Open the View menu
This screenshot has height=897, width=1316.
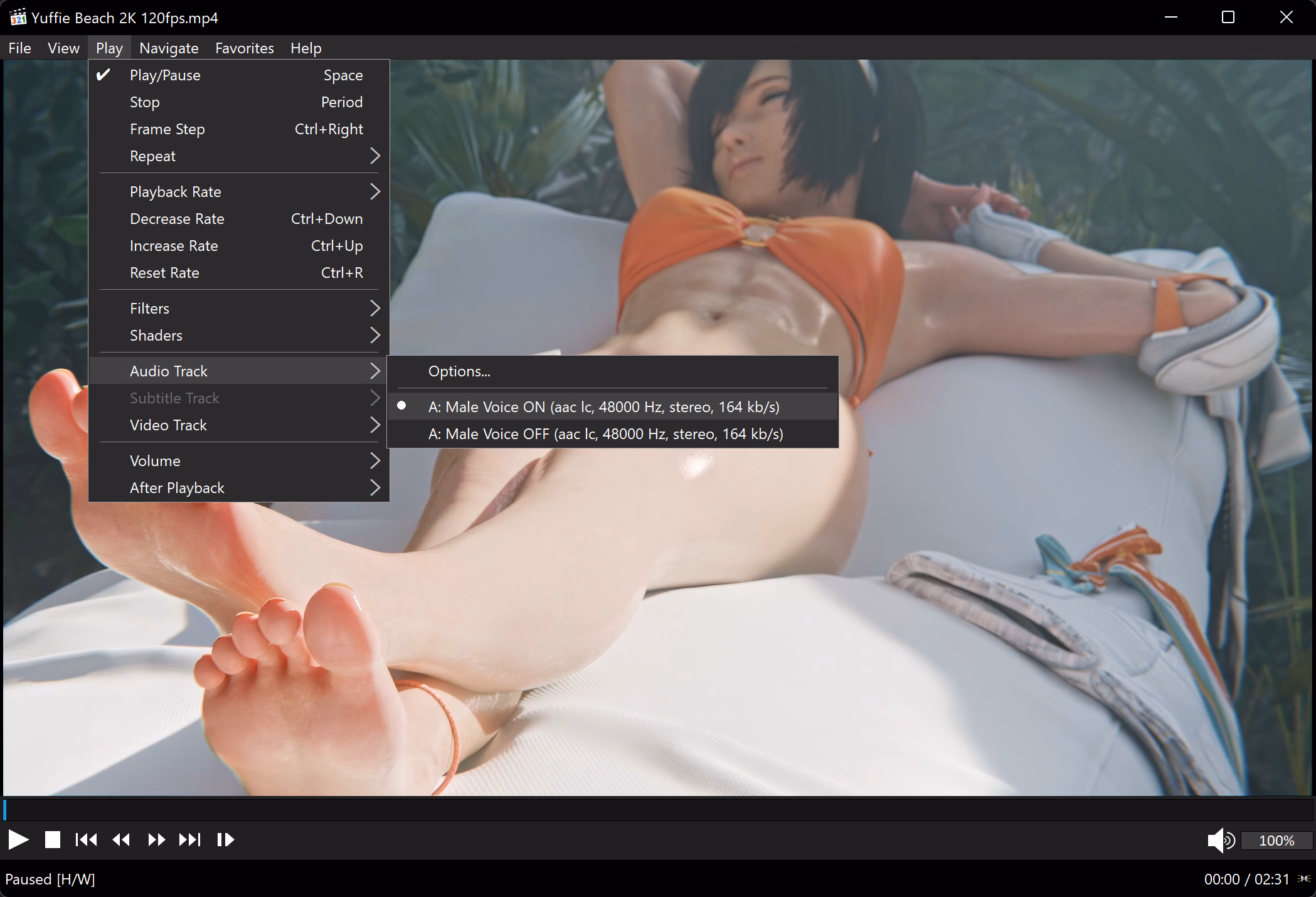tap(63, 48)
